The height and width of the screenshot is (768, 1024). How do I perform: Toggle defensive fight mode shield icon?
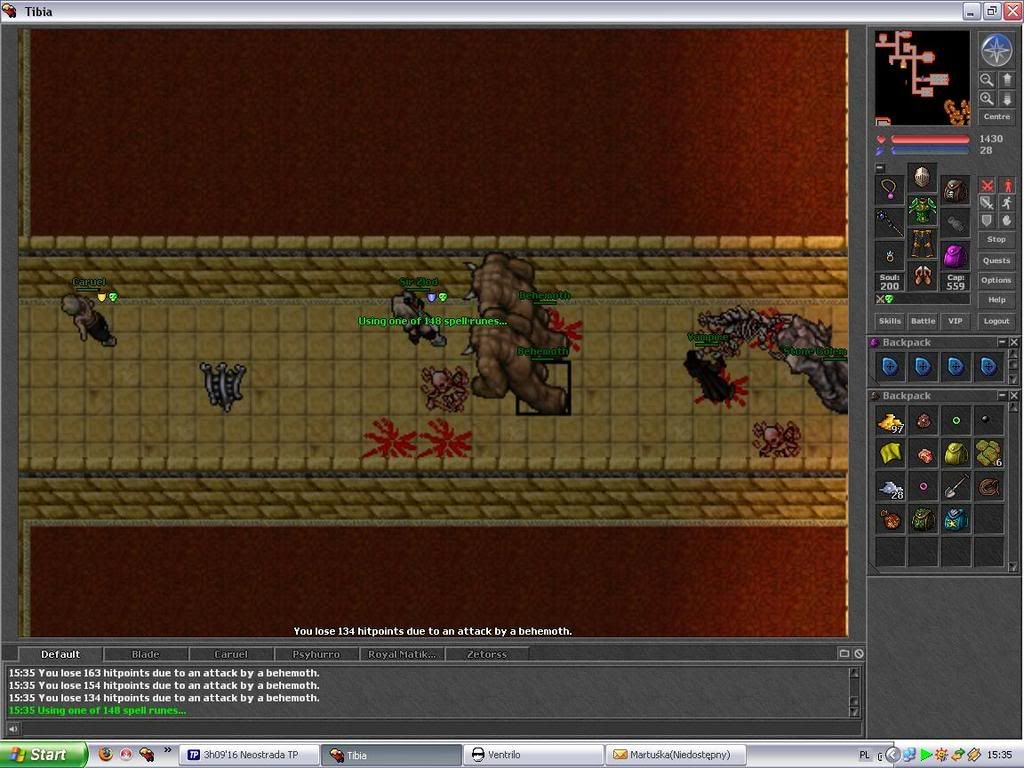pyautogui.click(x=987, y=221)
